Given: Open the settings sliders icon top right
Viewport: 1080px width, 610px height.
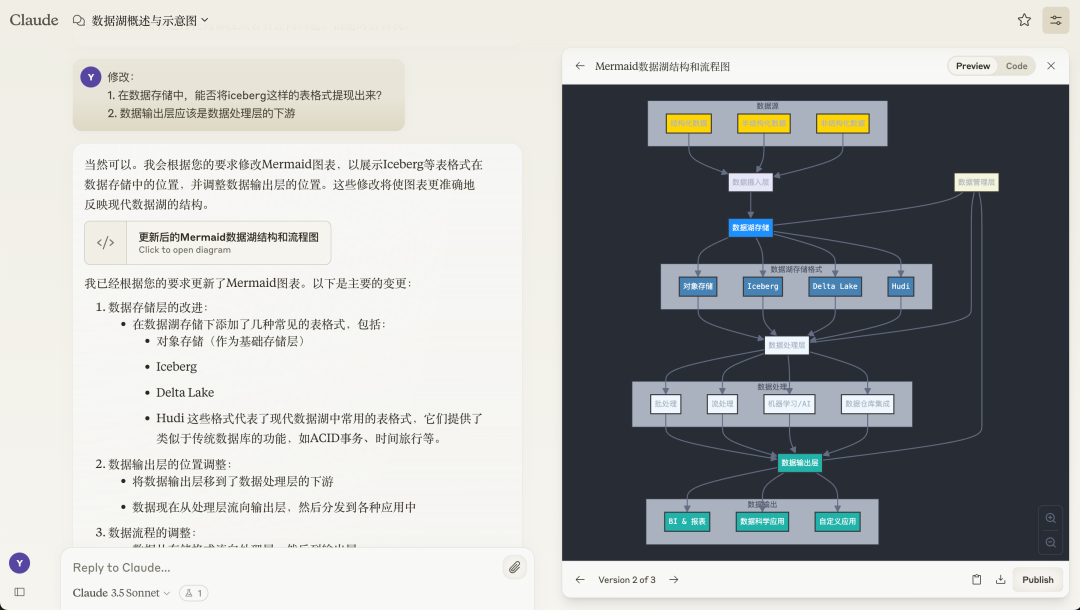Looking at the screenshot, I should pyautogui.click(x=1056, y=20).
